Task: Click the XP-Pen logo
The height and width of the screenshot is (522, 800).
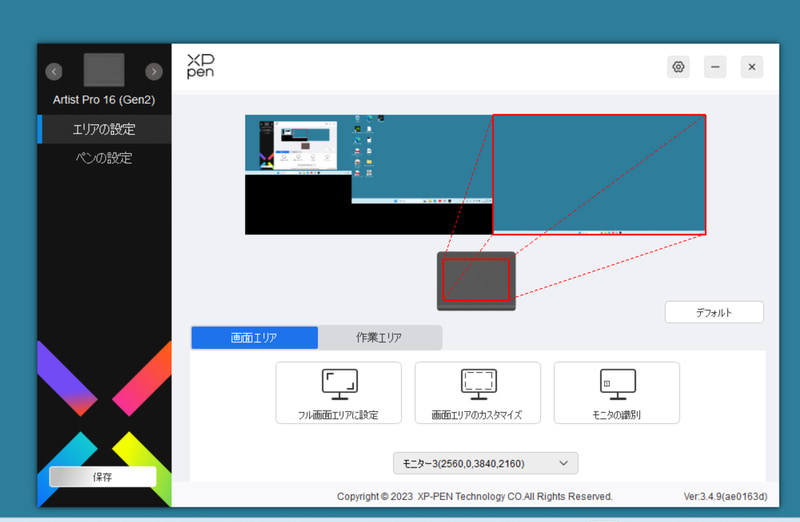Action: pos(201,66)
